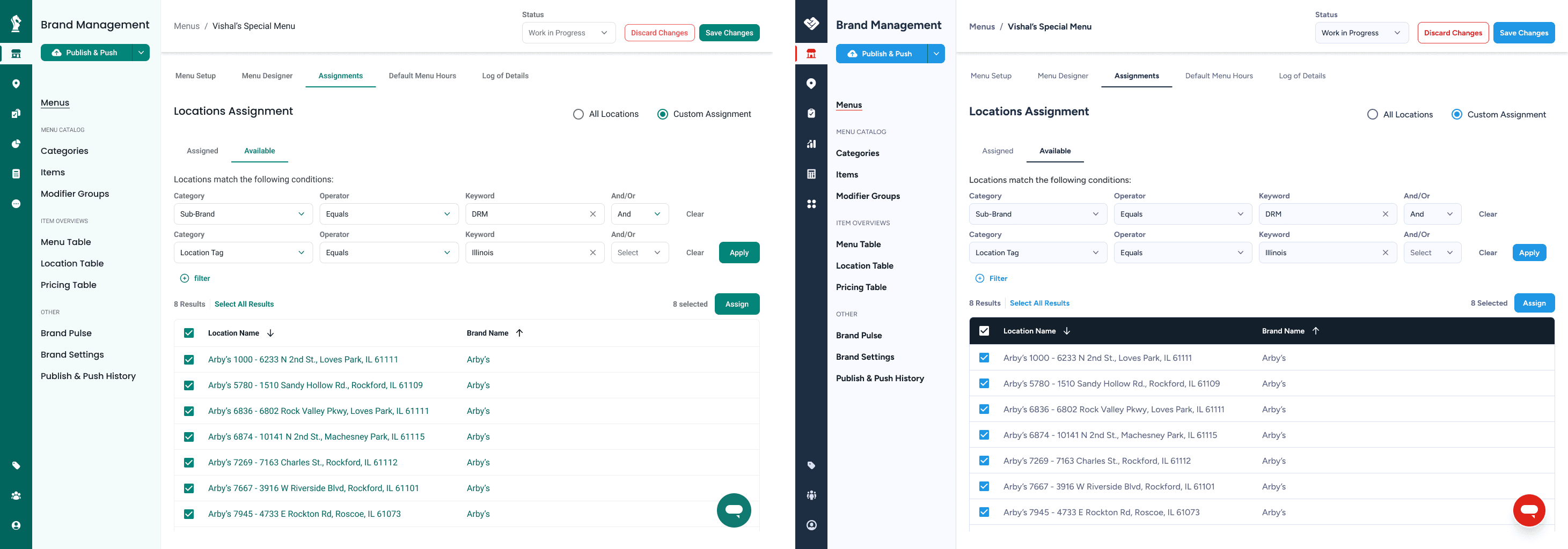
Task: Click Discard Changes in the blue theme
Action: pos(1453,33)
